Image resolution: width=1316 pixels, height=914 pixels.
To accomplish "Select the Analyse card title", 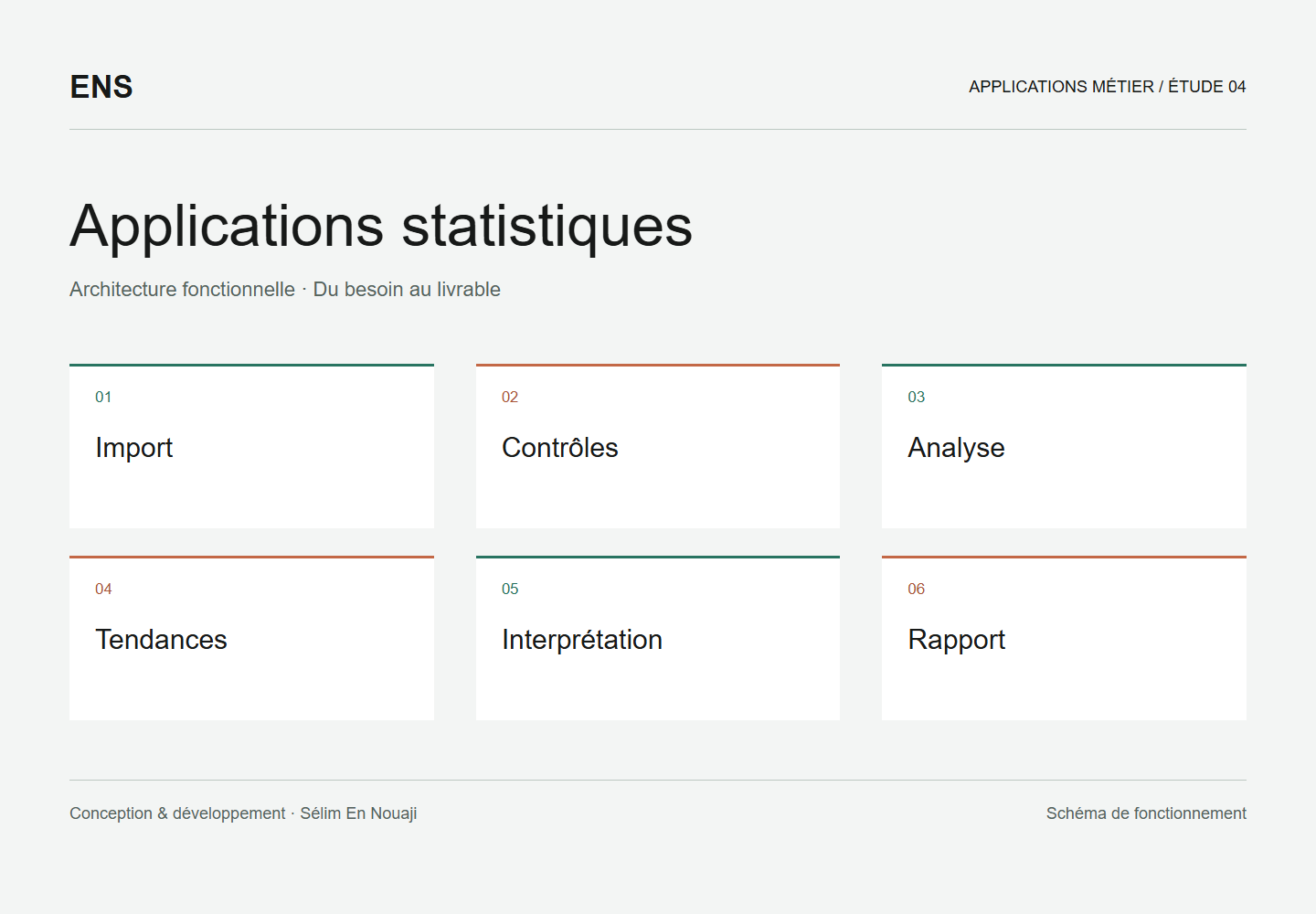I will pyautogui.click(x=956, y=448).
